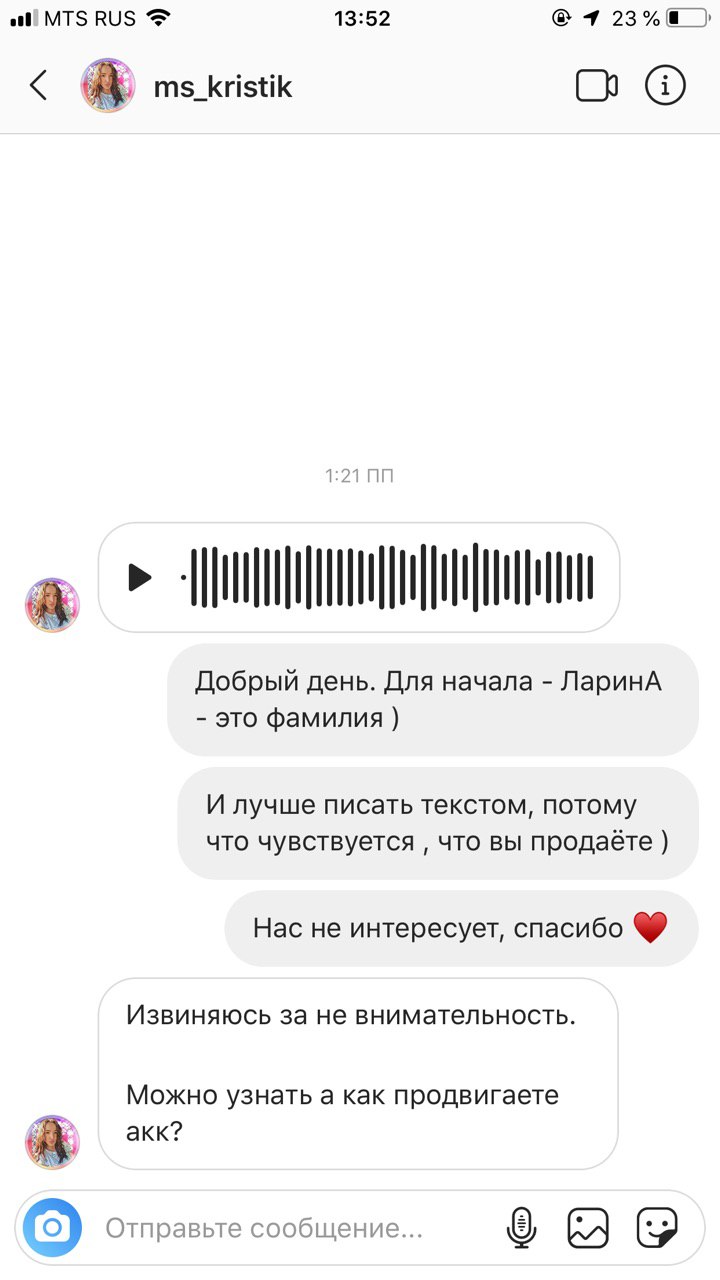Select message 'Добрый день. Для начала - ЛаринА'
720x1280 pixels.
tap(433, 699)
